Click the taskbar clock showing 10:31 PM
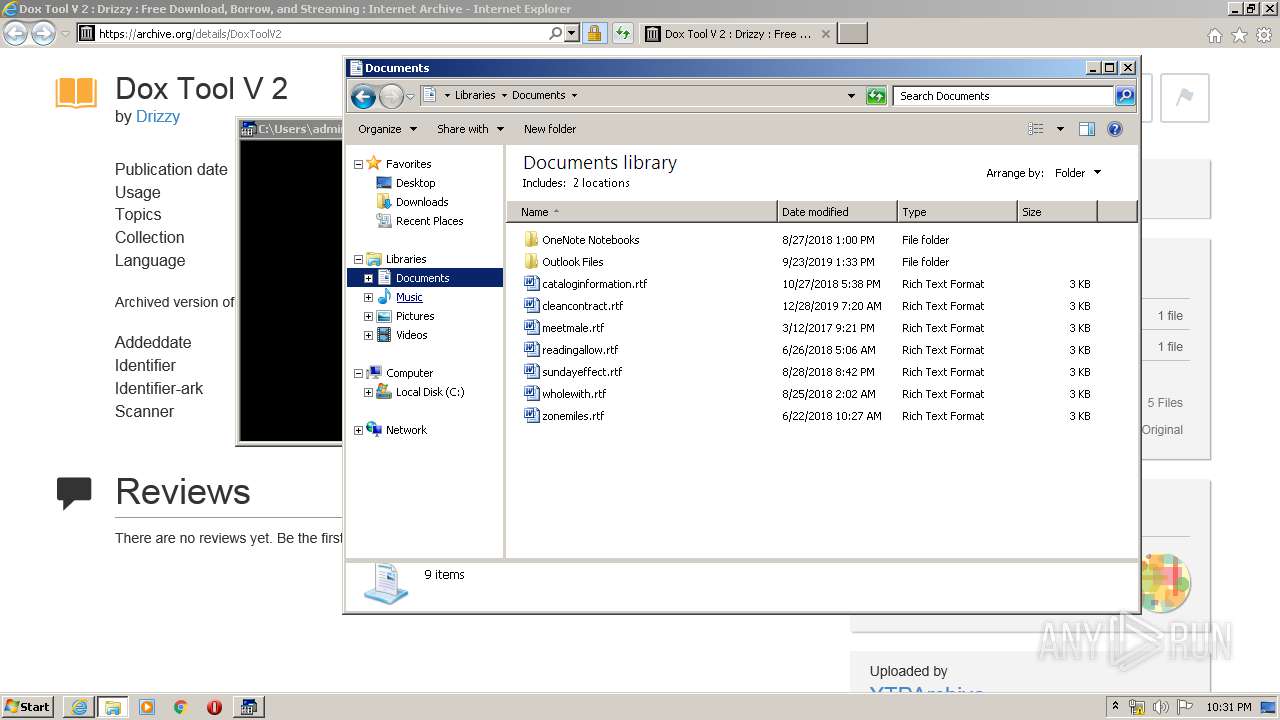This screenshot has height=720, width=1280. (1229, 707)
